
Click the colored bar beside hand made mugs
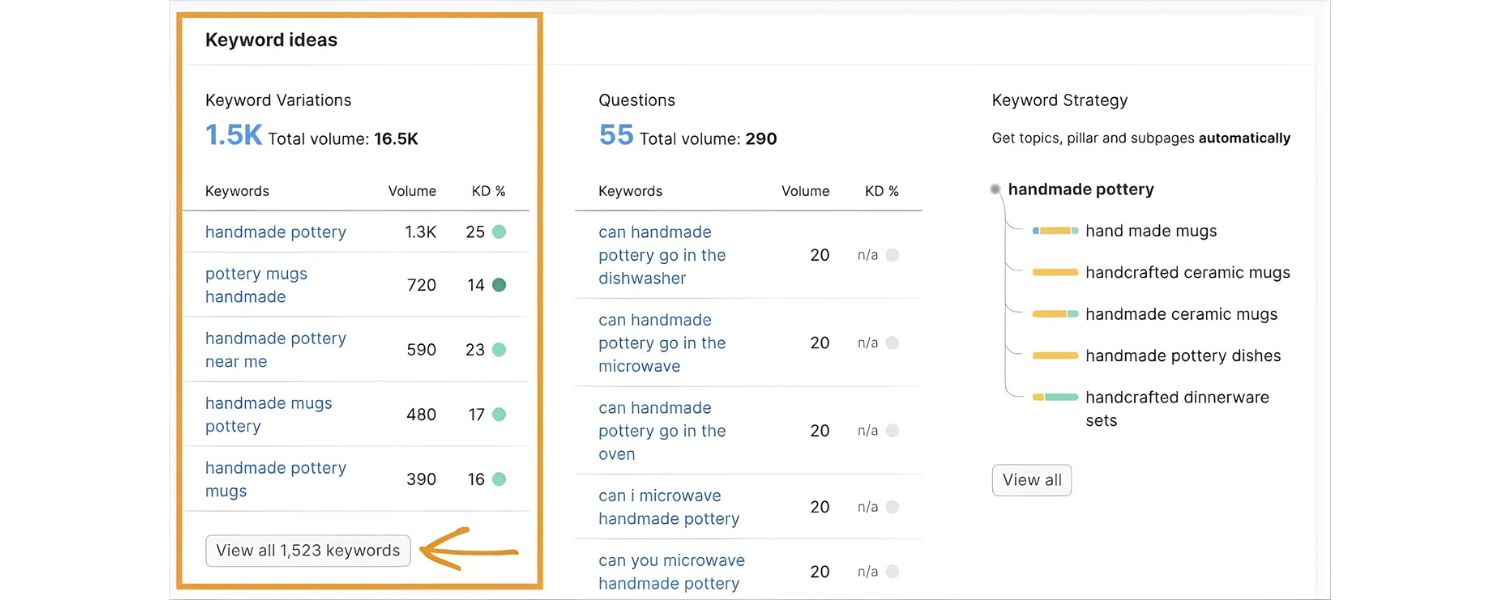tap(1055, 231)
